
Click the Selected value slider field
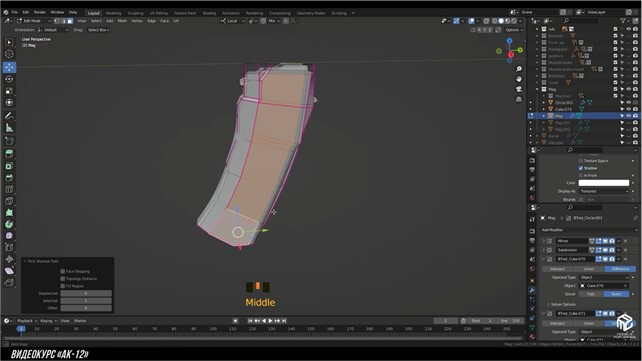[86, 301]
